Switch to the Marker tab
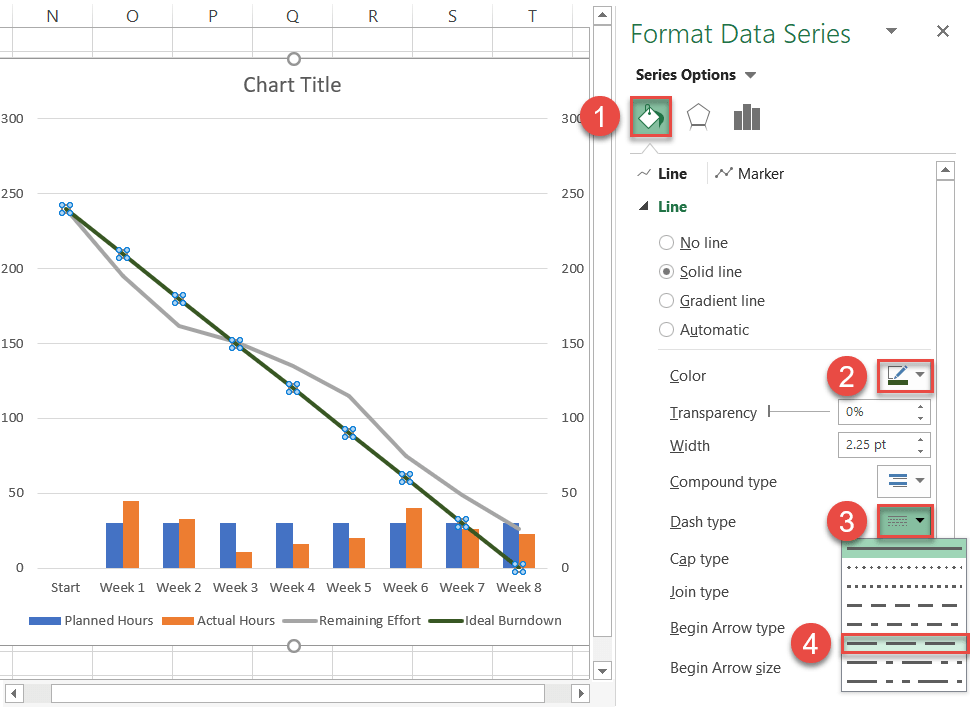The width and height of the screenshot is (970, 707). pos(749,173)
